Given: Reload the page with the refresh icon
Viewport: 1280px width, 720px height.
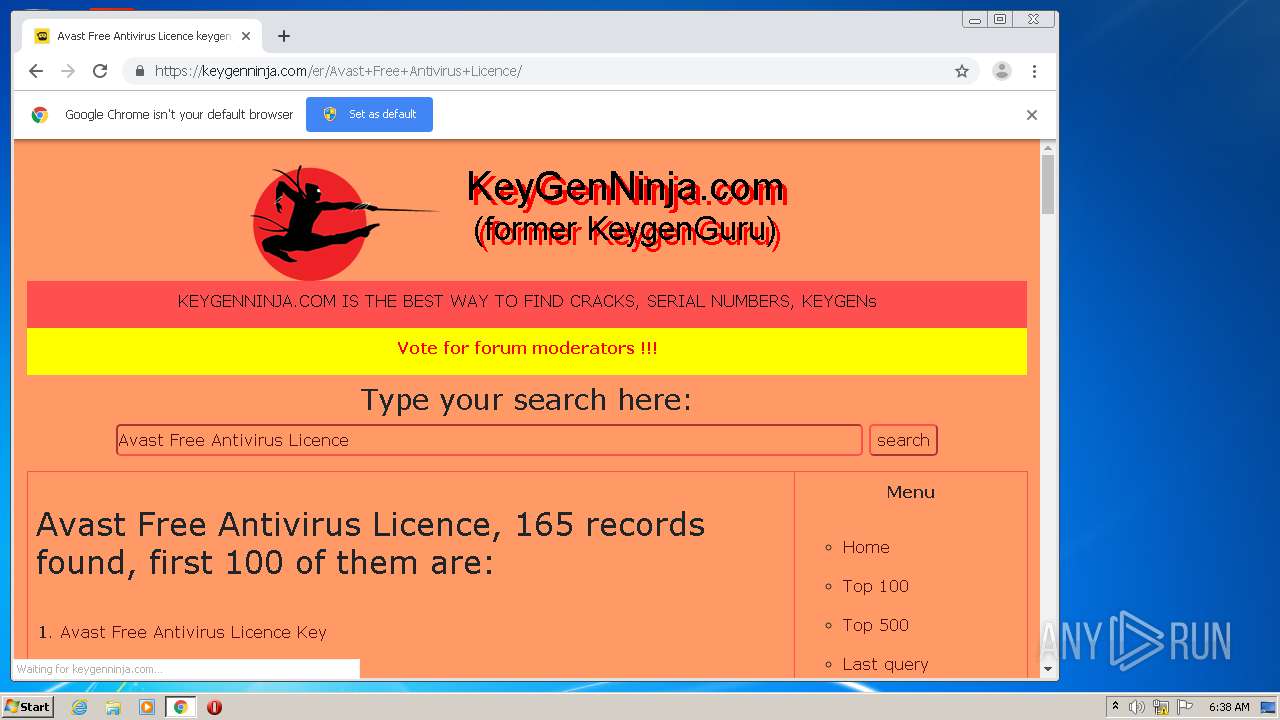Looking at the screenshot, I should click(100, 71).
